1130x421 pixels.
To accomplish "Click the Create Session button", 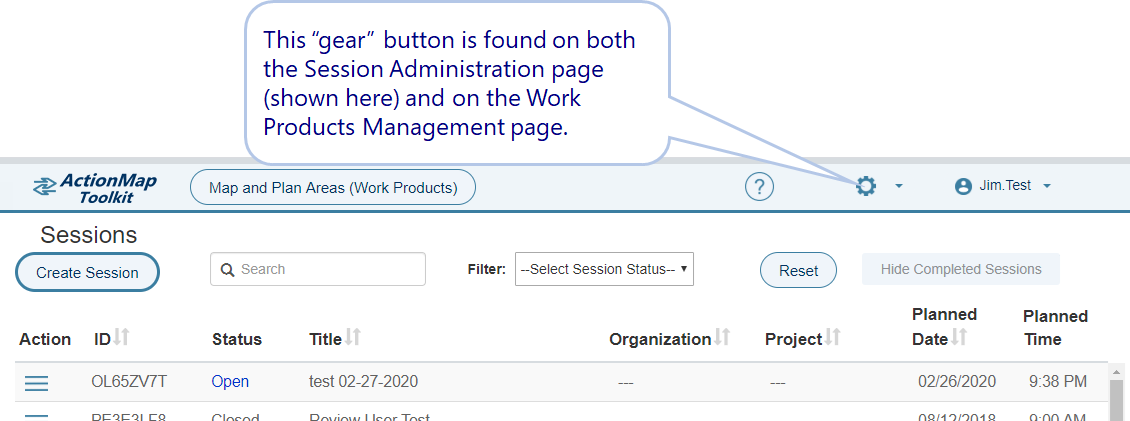I will (x=87, y=272).
